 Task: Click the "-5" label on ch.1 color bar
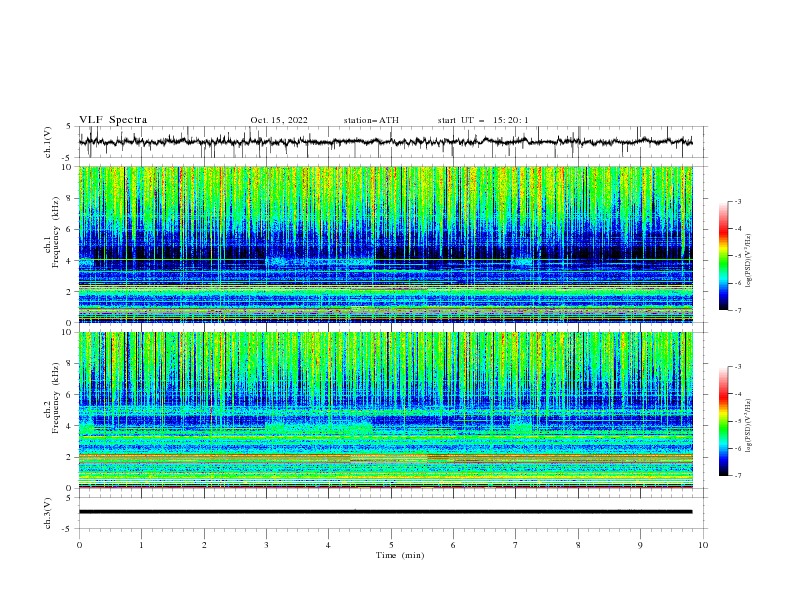[x=738, y=256]
